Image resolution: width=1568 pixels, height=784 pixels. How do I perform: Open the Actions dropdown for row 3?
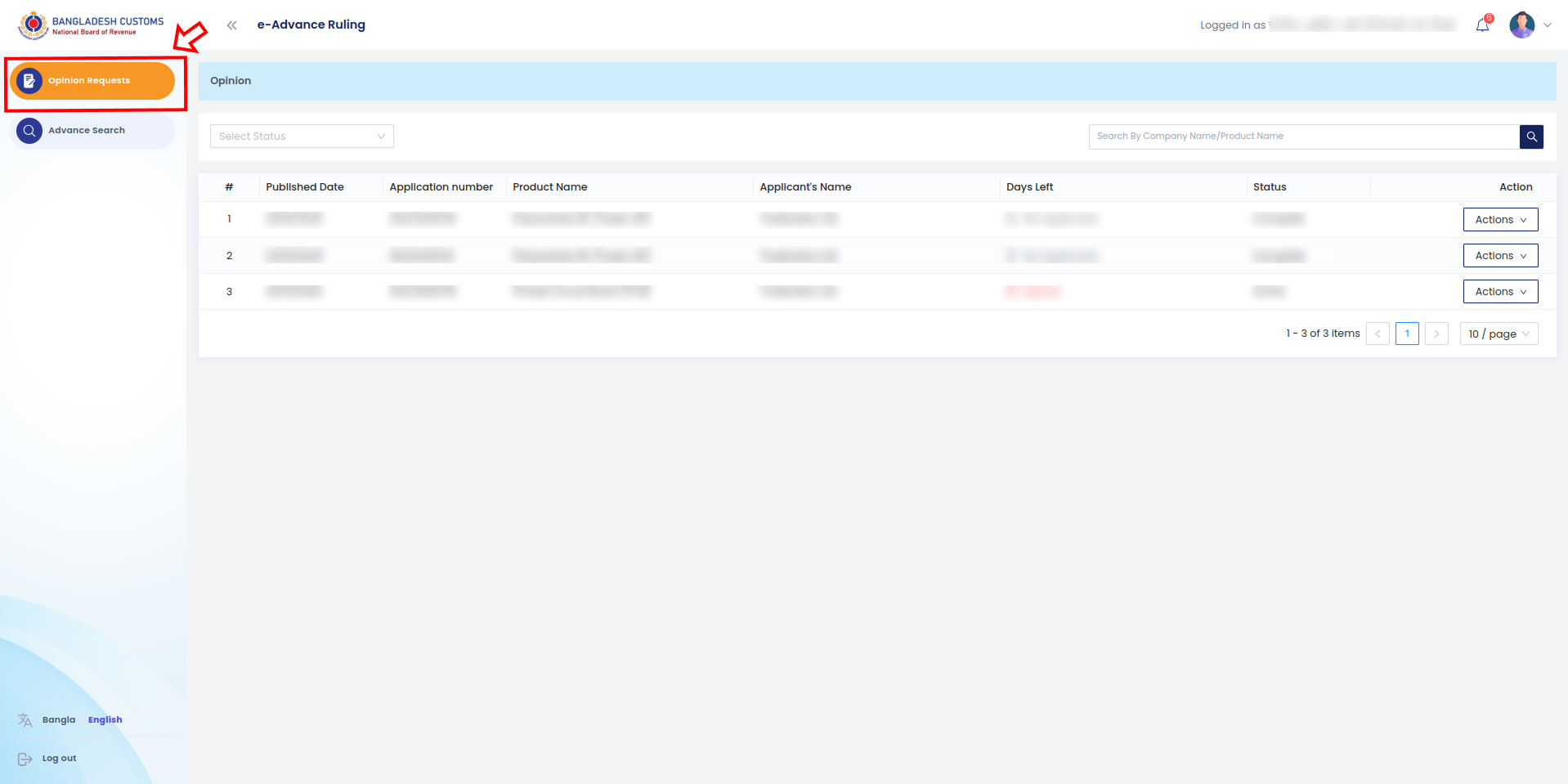[1500, 292]
